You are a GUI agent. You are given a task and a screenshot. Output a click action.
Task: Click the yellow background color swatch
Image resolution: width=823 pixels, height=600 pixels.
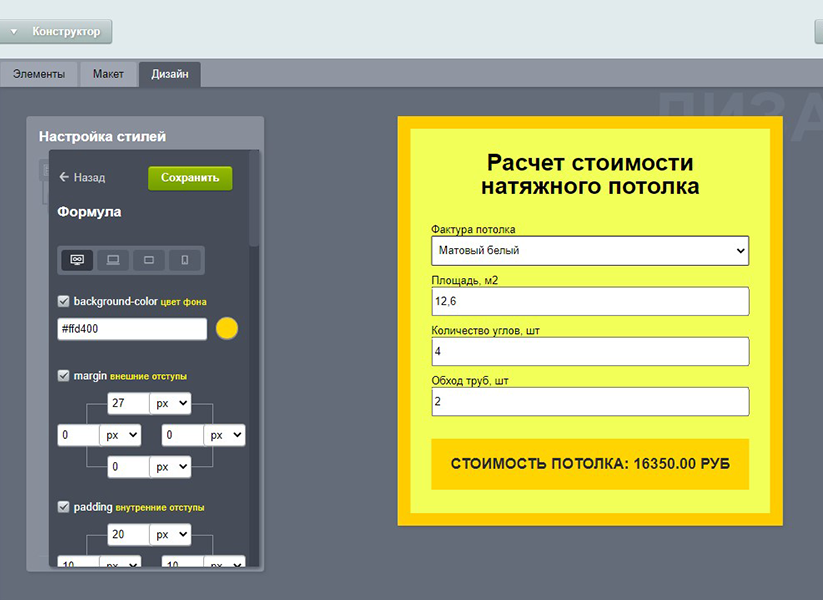click(x=227, y=329)
